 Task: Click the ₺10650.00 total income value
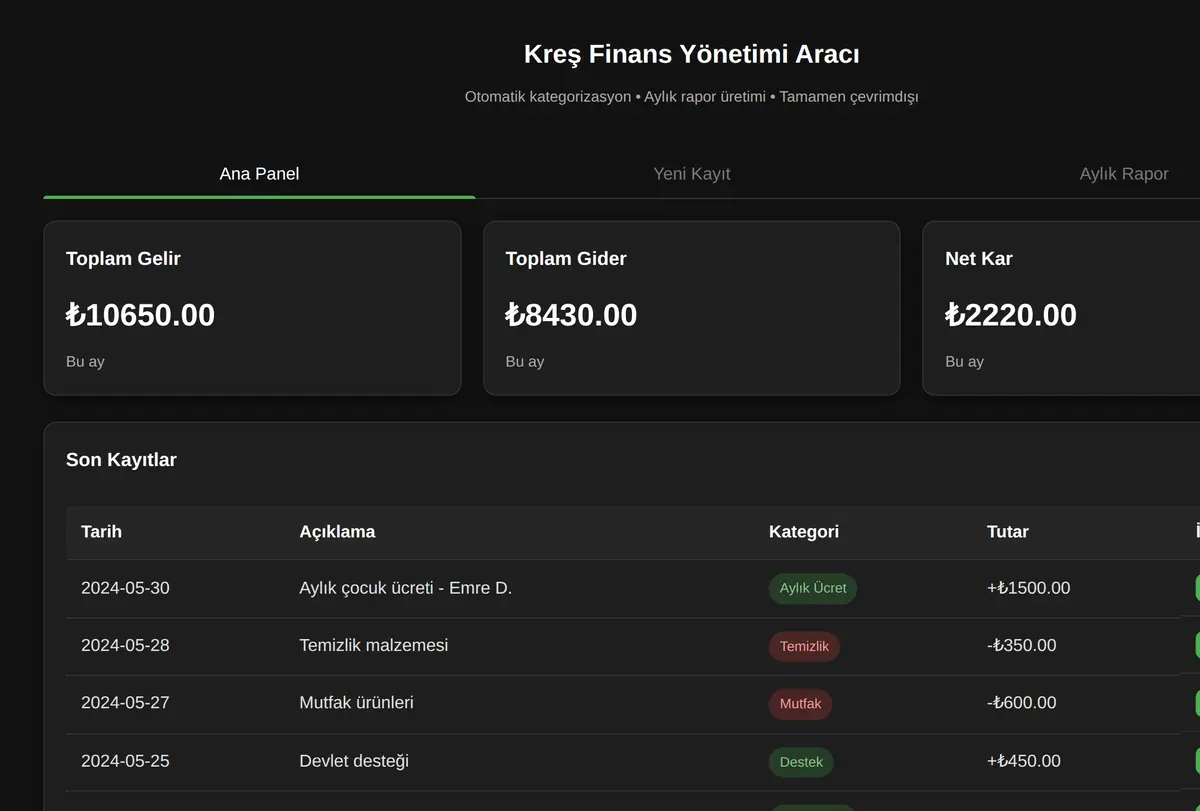(140, 315)
